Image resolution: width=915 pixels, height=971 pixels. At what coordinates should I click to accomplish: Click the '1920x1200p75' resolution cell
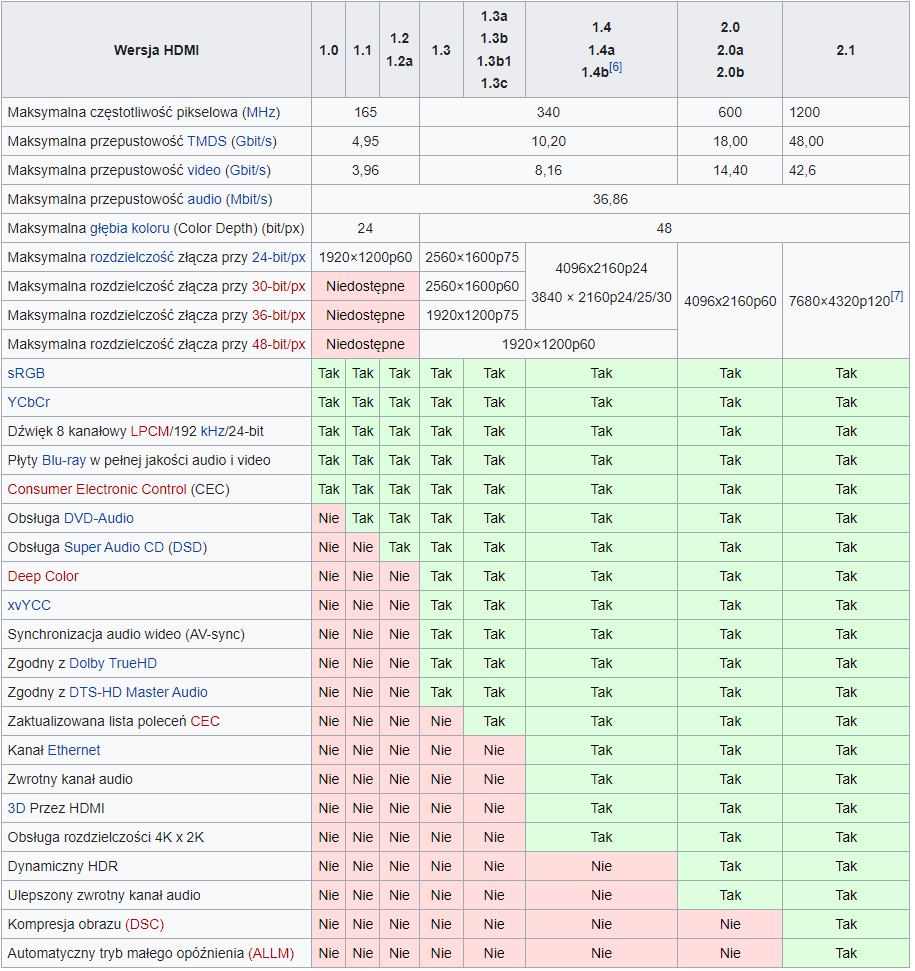click(472, 316)
